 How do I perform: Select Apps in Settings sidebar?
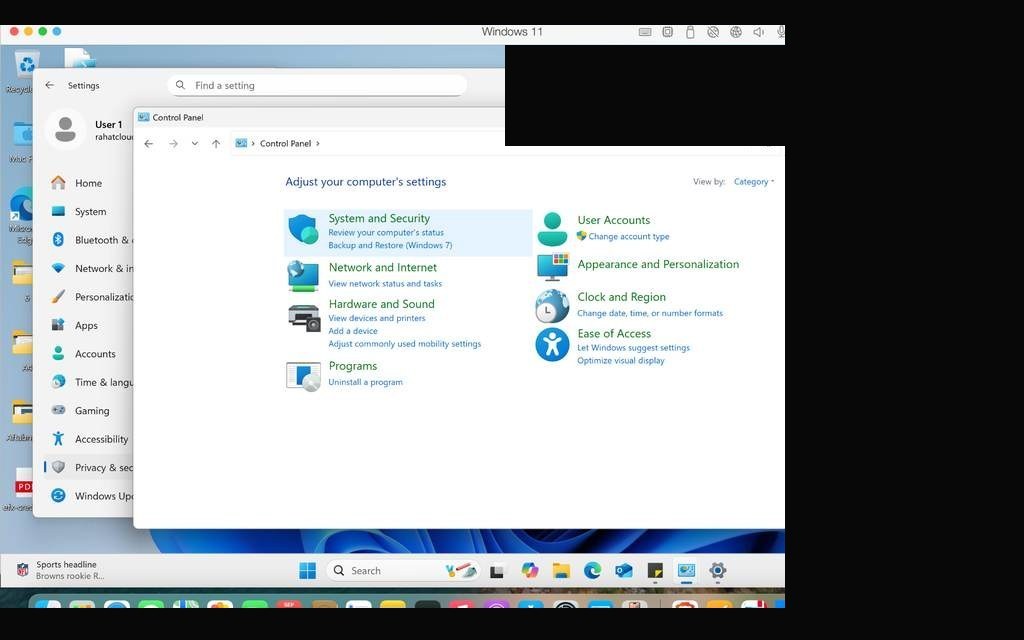tap(88, 325)
